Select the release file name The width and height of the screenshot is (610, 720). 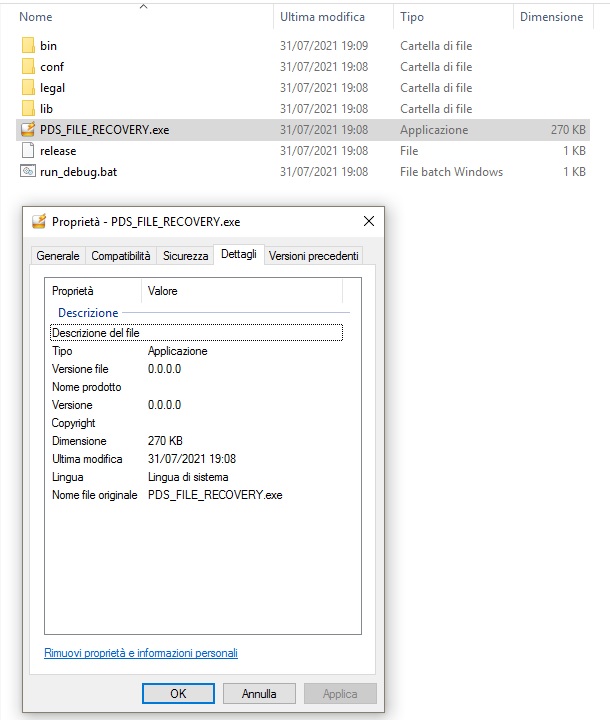58,151
